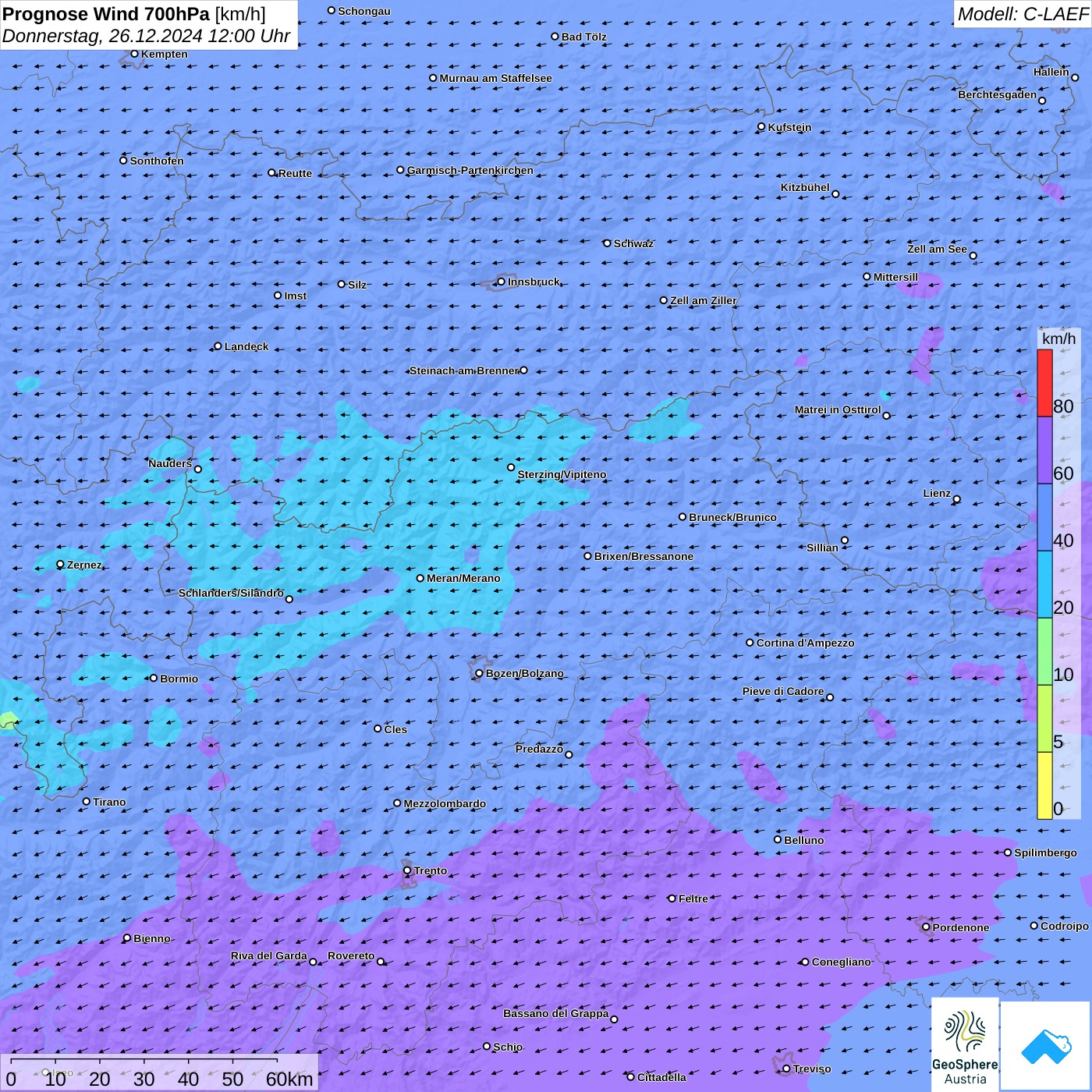The image size is (1092, 1092).
Task: Click the 'km/h' legend heading
Action: [1058, 339]
